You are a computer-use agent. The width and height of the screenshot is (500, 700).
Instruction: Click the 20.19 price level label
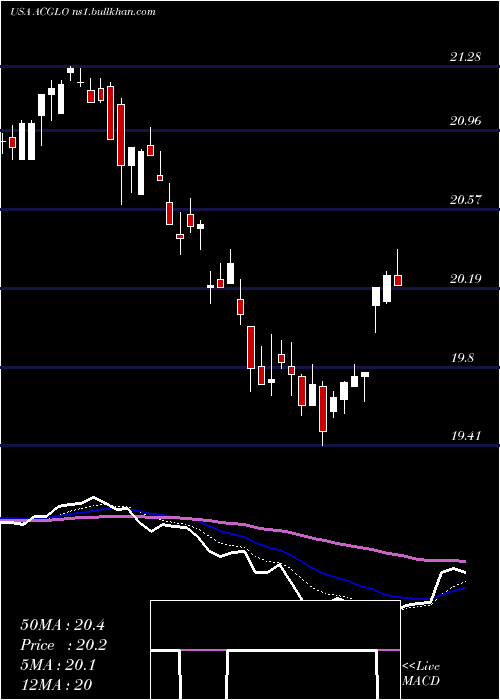pyautogui.click(x=466, y=279)
